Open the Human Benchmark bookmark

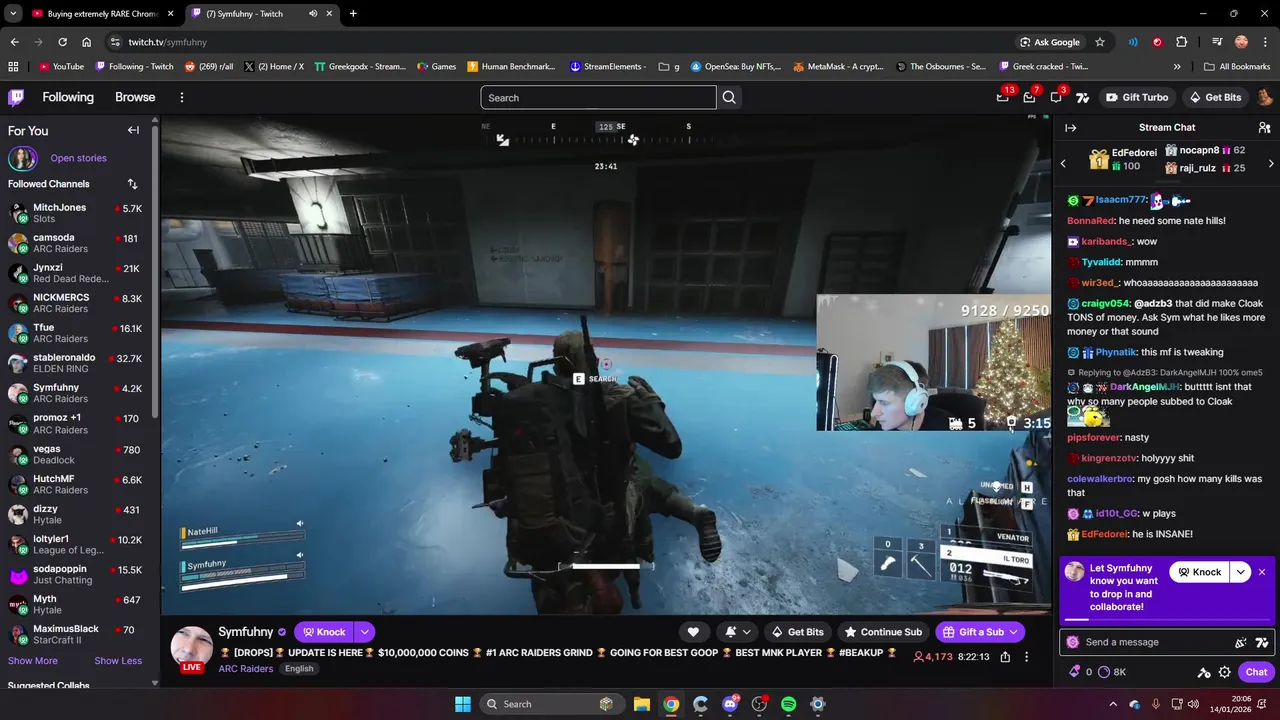click(x=511, y=67)
